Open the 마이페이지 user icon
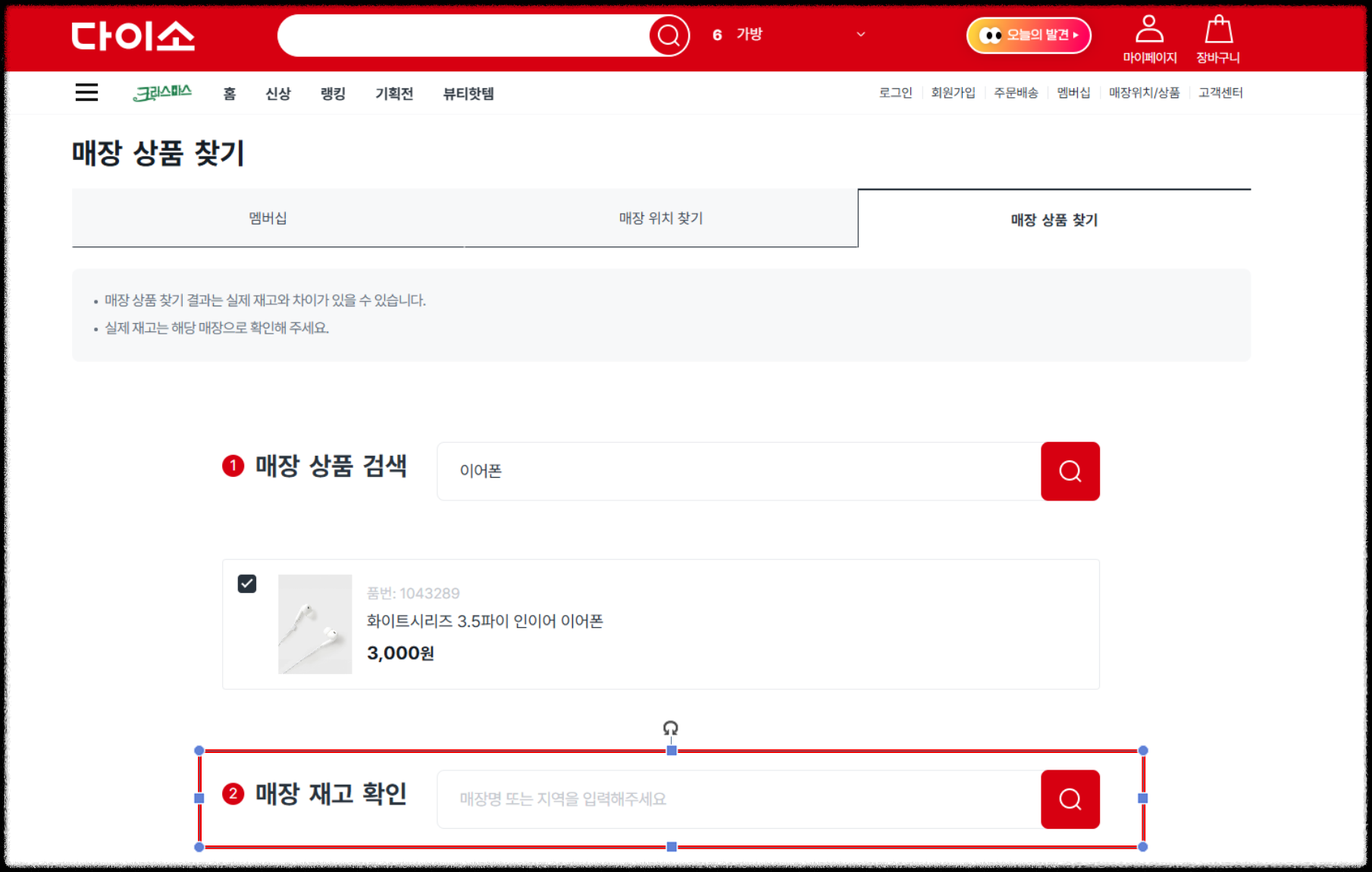 coord(1149,39)
